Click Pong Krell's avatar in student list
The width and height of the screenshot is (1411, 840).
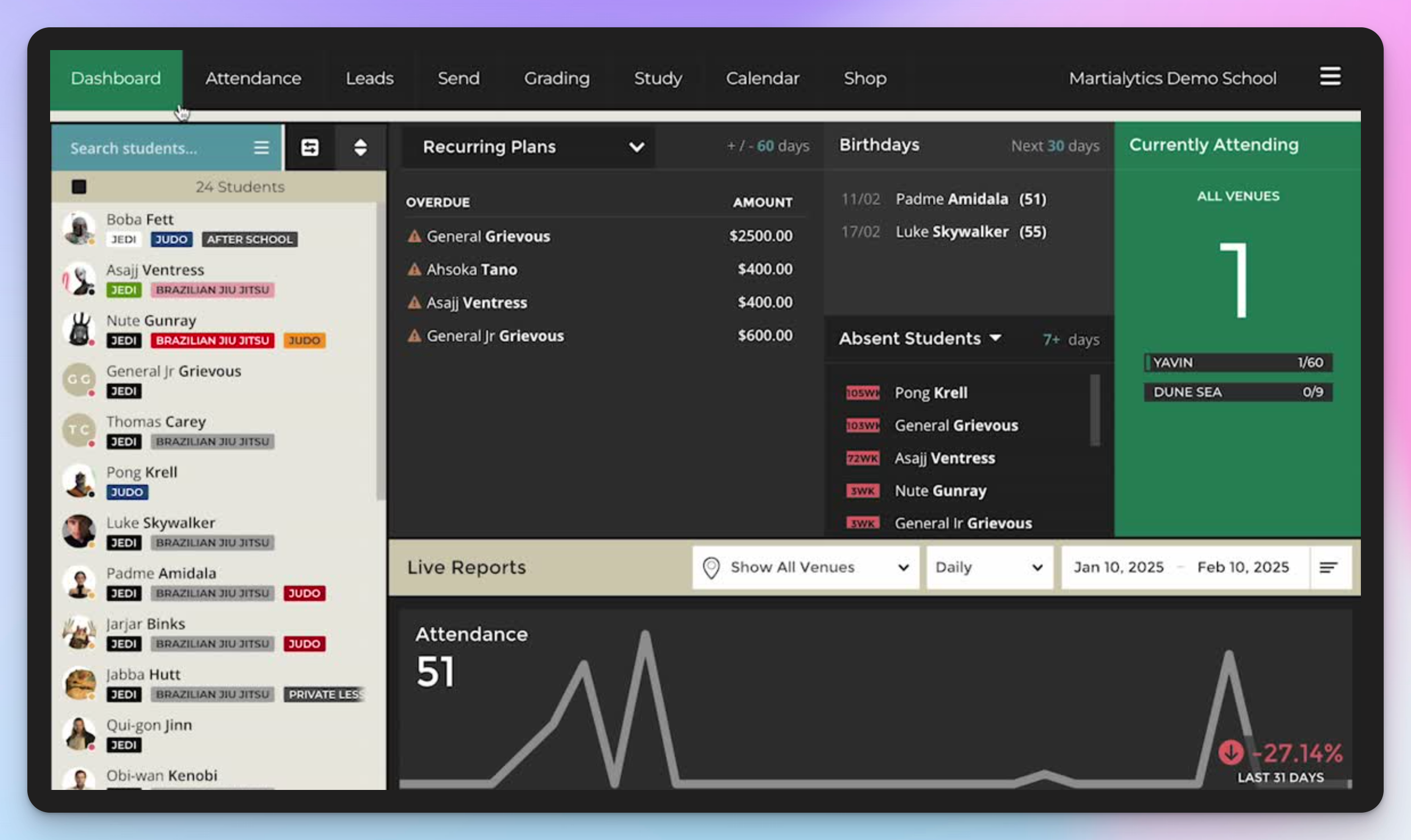point(79,481)
